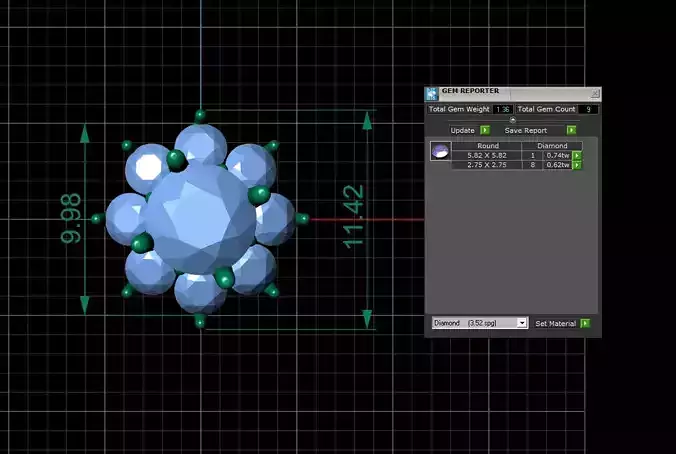Image resolution: width=676 pixels, height=454 pixels.
Task: Click the quantity 8 cell in the 2.75 row
Action: 532,165
